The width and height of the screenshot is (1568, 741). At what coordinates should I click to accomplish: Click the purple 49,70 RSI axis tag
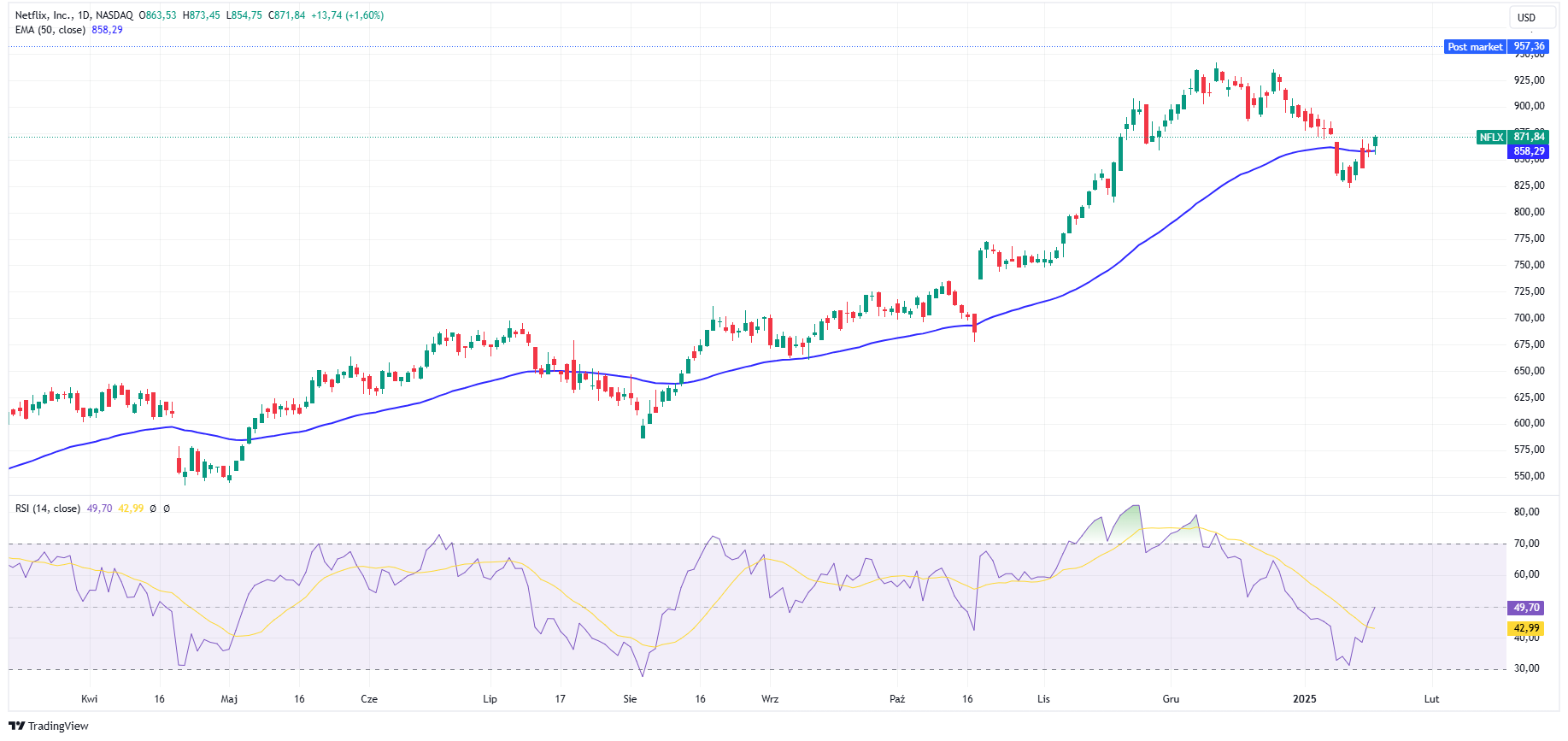(1526, 608)
